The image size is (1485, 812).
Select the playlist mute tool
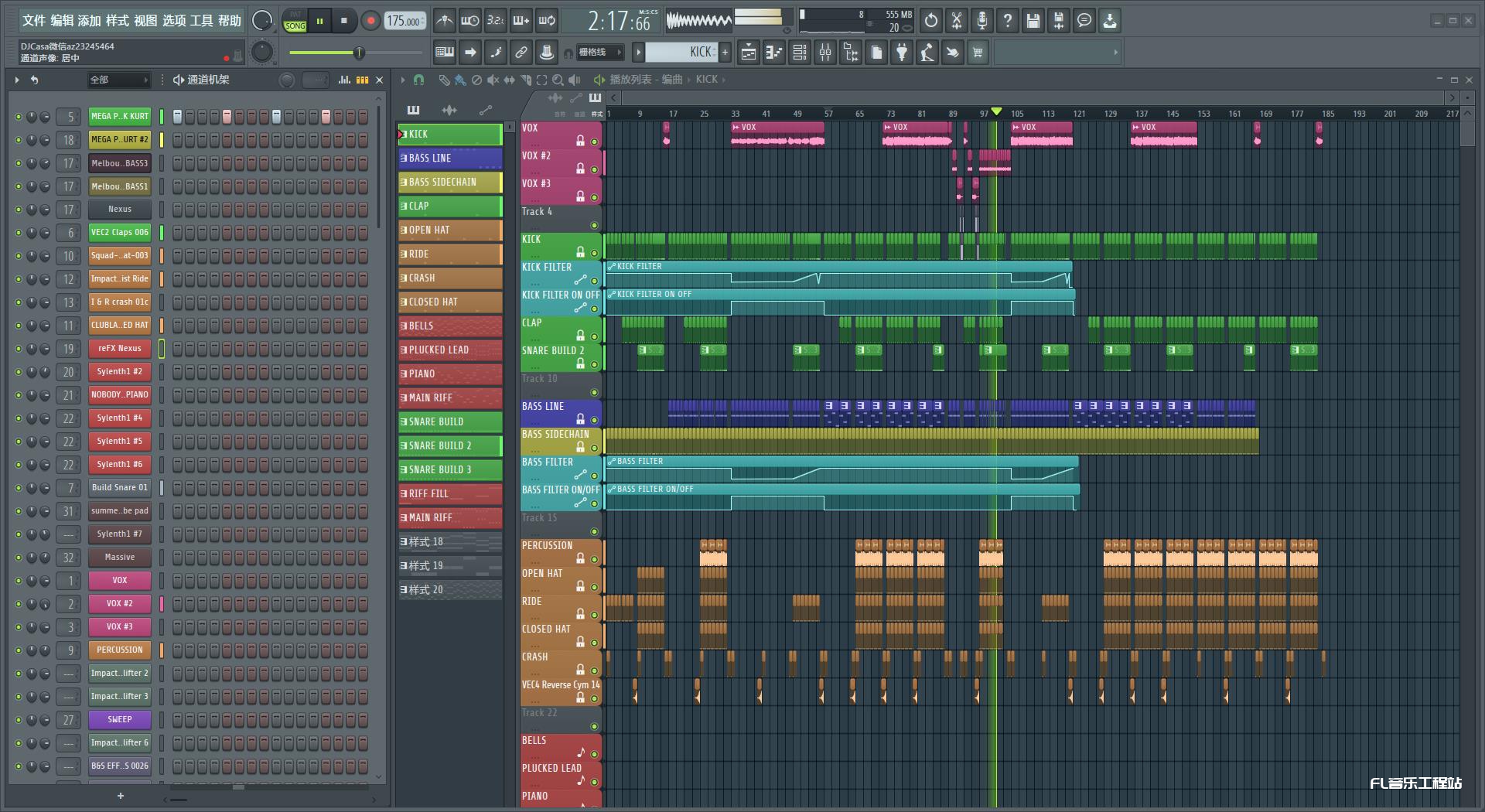[493, 80]
